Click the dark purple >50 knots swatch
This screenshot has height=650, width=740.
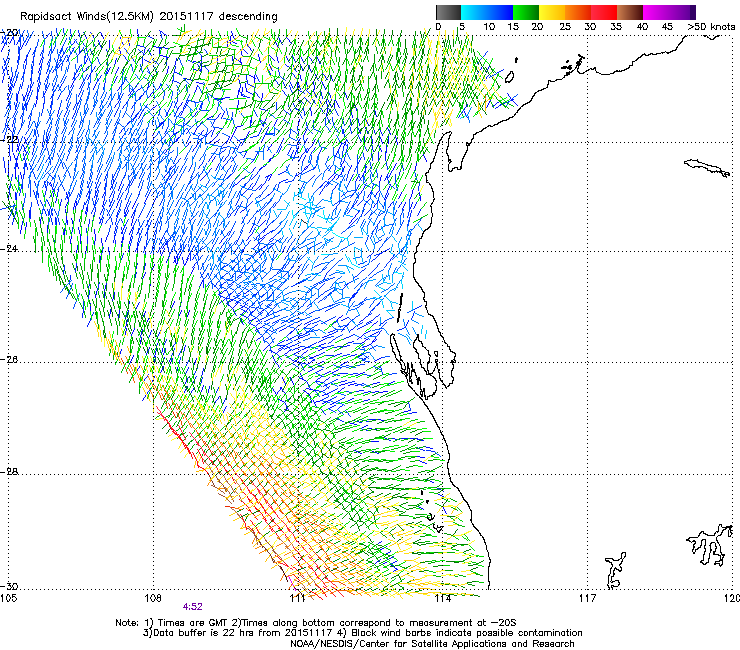(693, 12)
